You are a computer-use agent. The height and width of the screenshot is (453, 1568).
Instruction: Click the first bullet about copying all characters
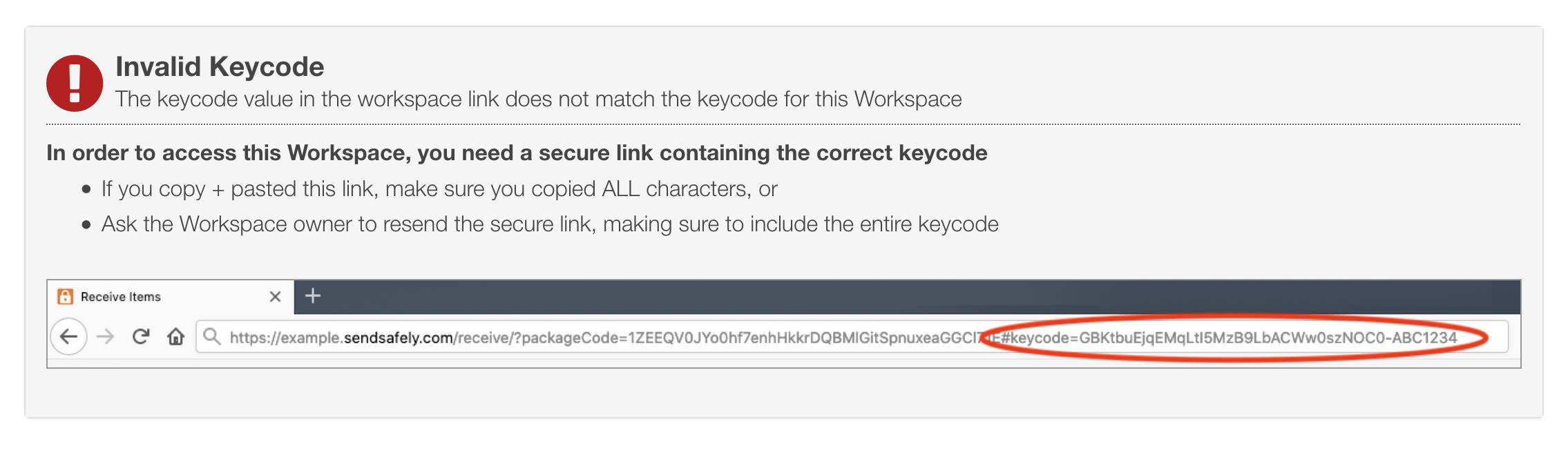coord(439,188)
